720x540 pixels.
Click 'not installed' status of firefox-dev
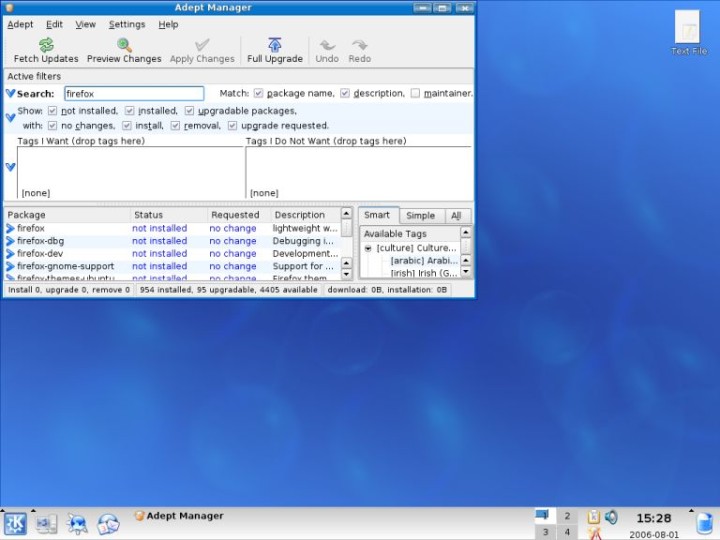pos(159,253)
